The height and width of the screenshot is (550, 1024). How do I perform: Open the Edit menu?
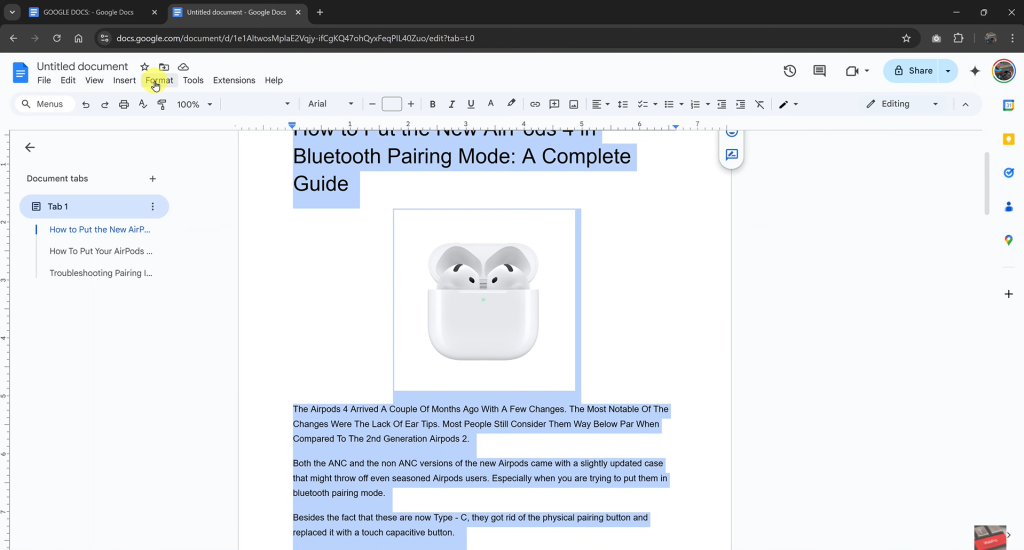[68, 80]
